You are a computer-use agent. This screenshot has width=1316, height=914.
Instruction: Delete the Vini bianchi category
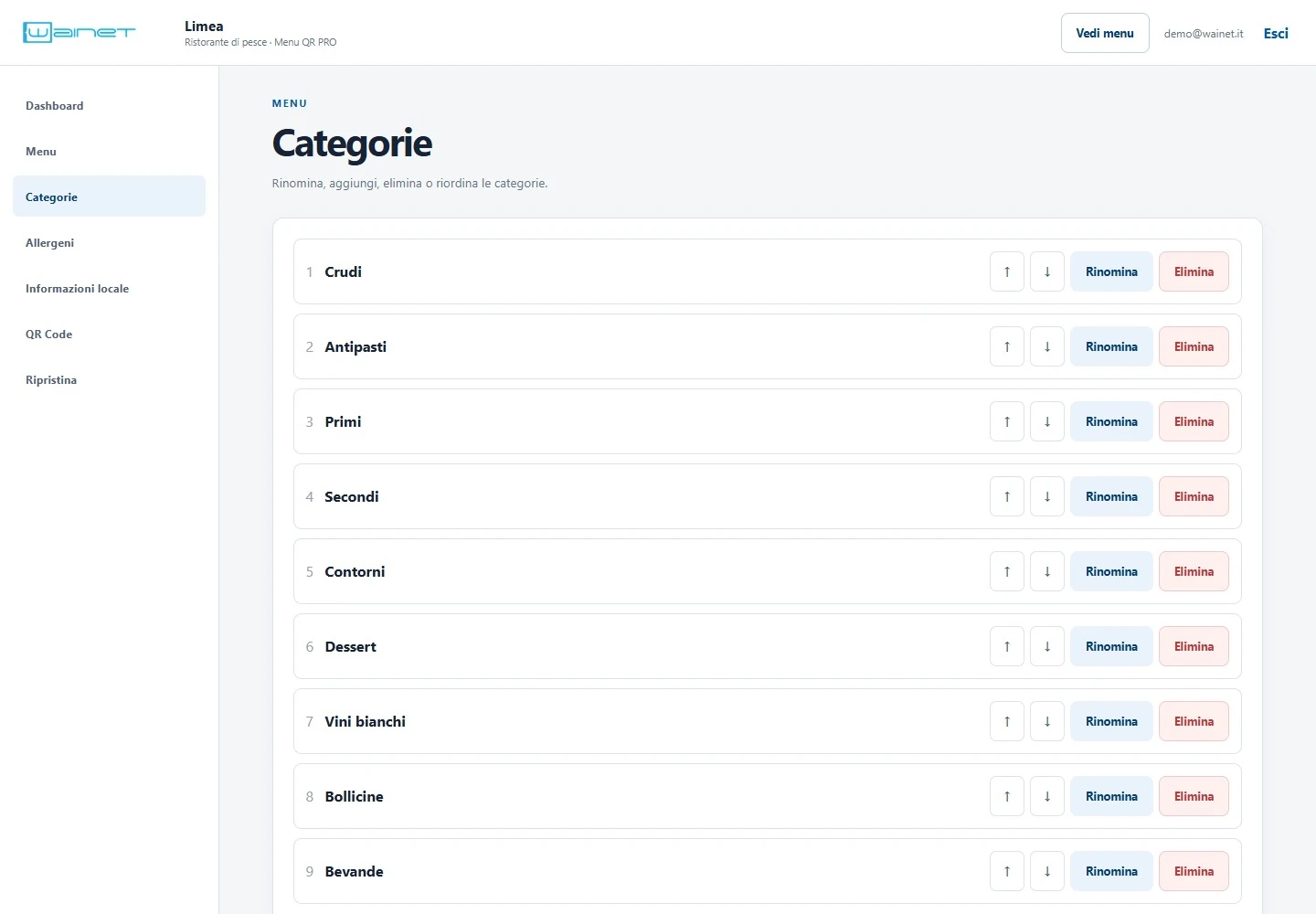point(1194,721)
